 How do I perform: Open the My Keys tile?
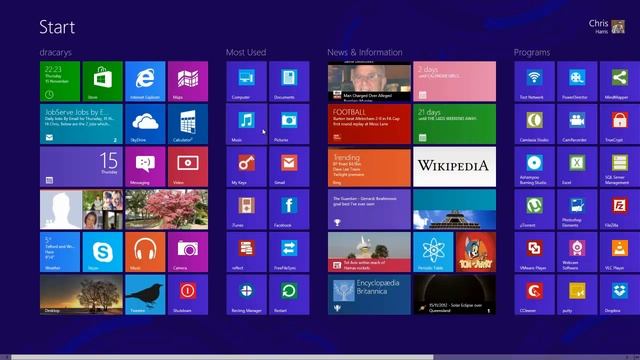click(247, 167)
